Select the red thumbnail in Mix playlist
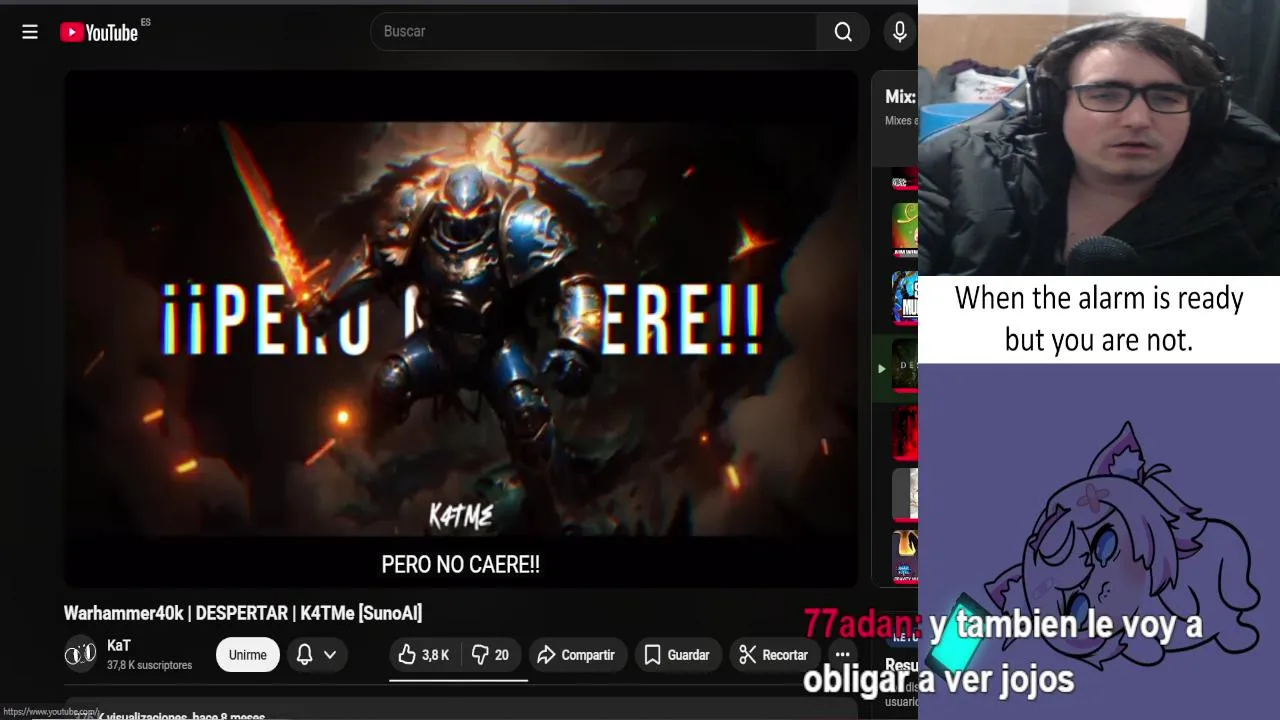The width and height of the screenshot is (1280, 720). (x=905, y=433)
